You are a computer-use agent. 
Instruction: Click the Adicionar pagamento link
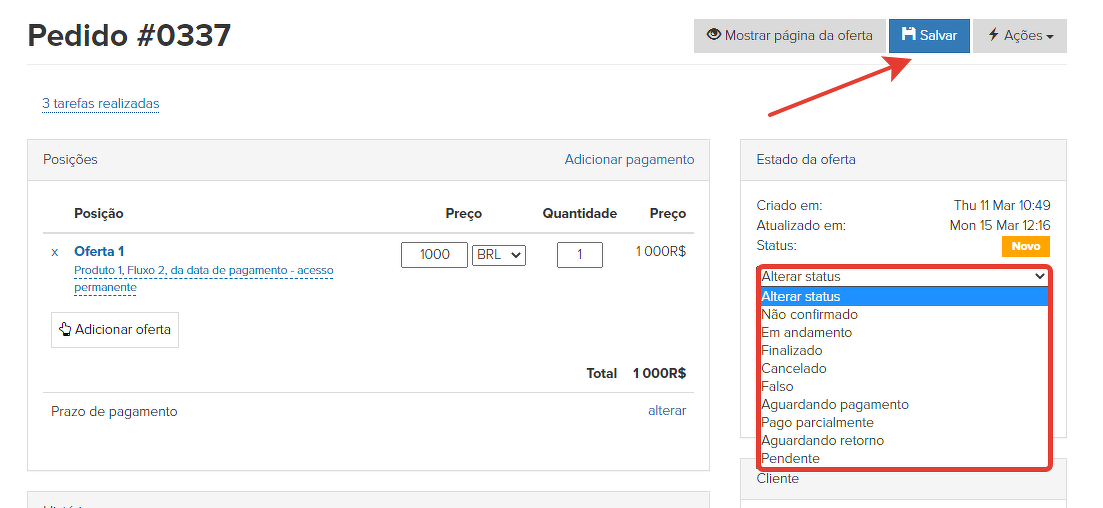629,159
